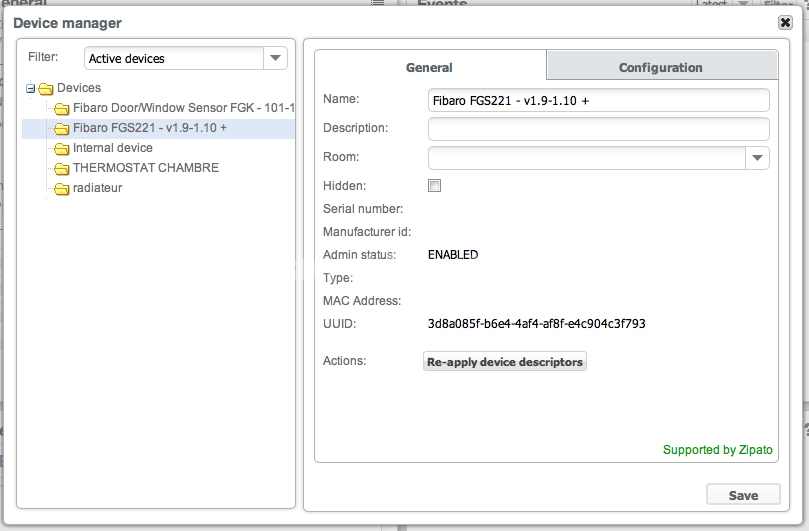
Task: Open the Filter dropdown arrow
Action: (276, 58)
